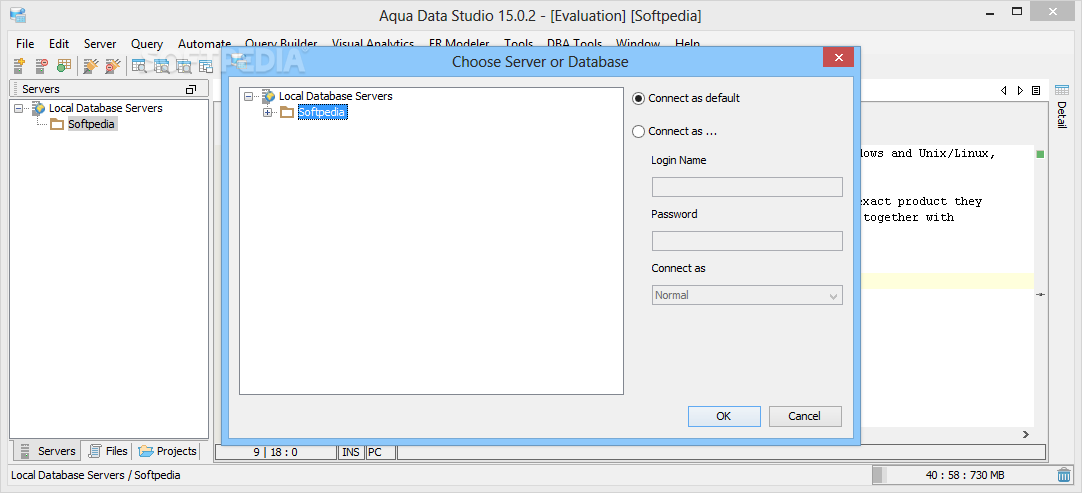The height and width of the screenshot is (493, 1082).
Task: Click the first query window magnifier icon
Action: coord(139,66)
